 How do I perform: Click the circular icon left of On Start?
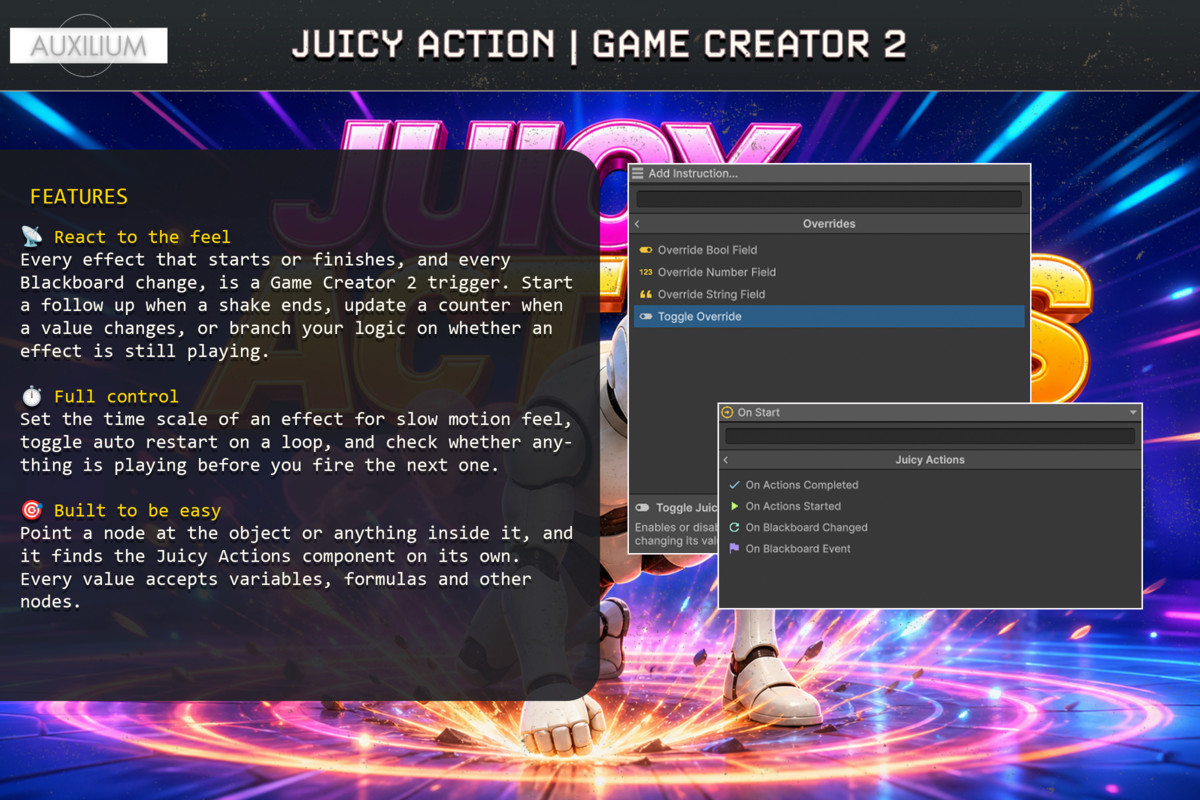coord(727,412)
